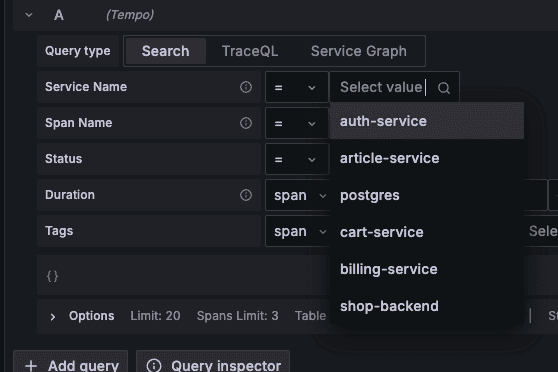Expand the Options section
Viewport: 558px width, 372px height.
[x=53, y=316]
